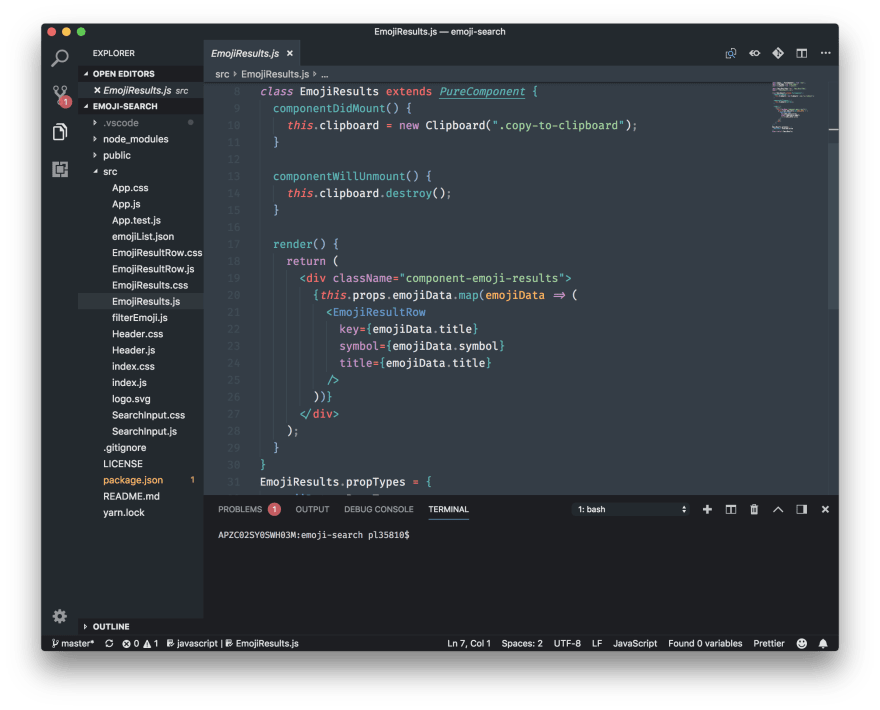Viewport: 880px width, 710px height.
Task: Switch to the DEBUG CONSOLE tab
Action: point(378,509)
